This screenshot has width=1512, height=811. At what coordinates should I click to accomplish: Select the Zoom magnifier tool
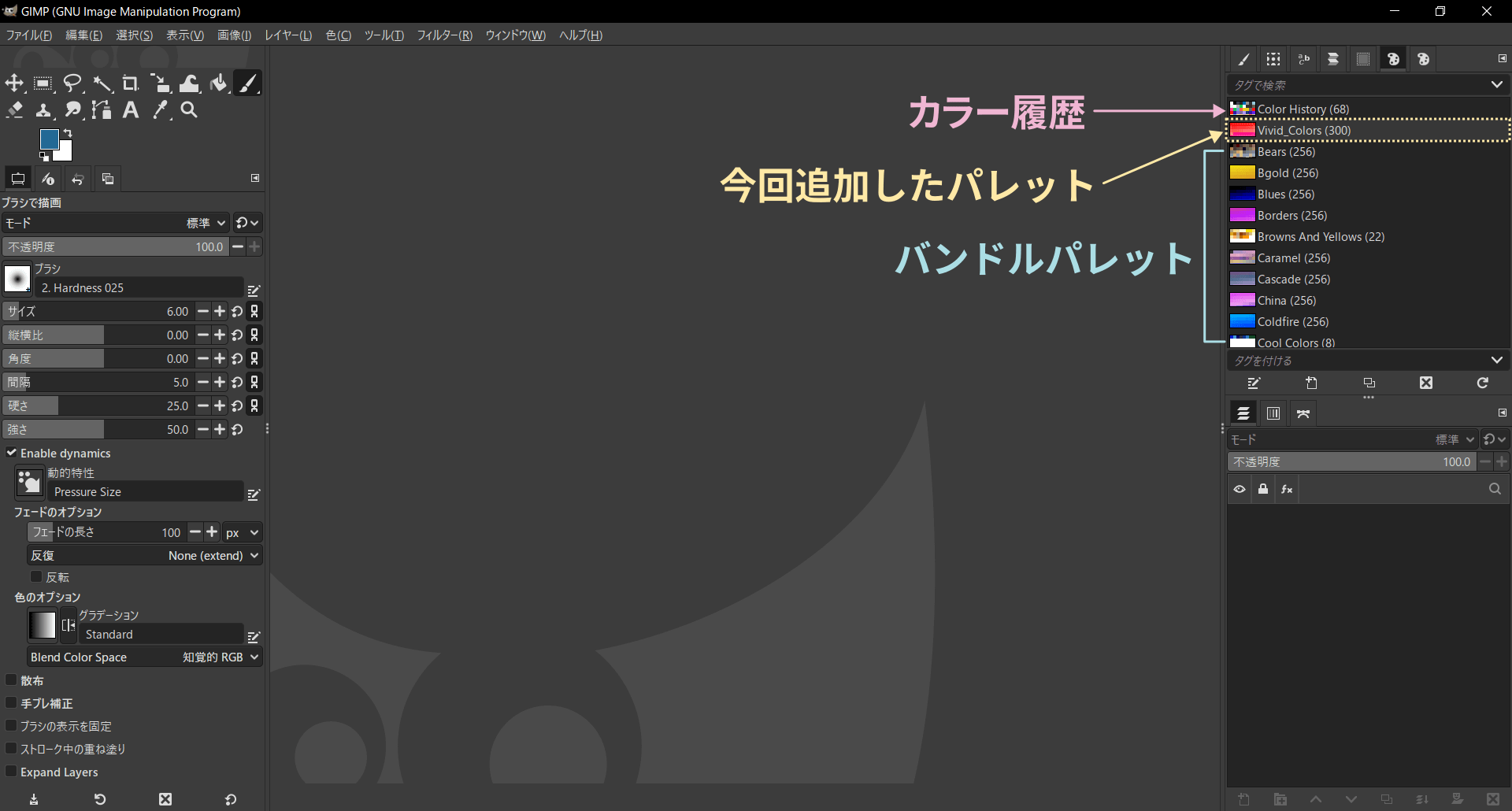coord(189,110)
